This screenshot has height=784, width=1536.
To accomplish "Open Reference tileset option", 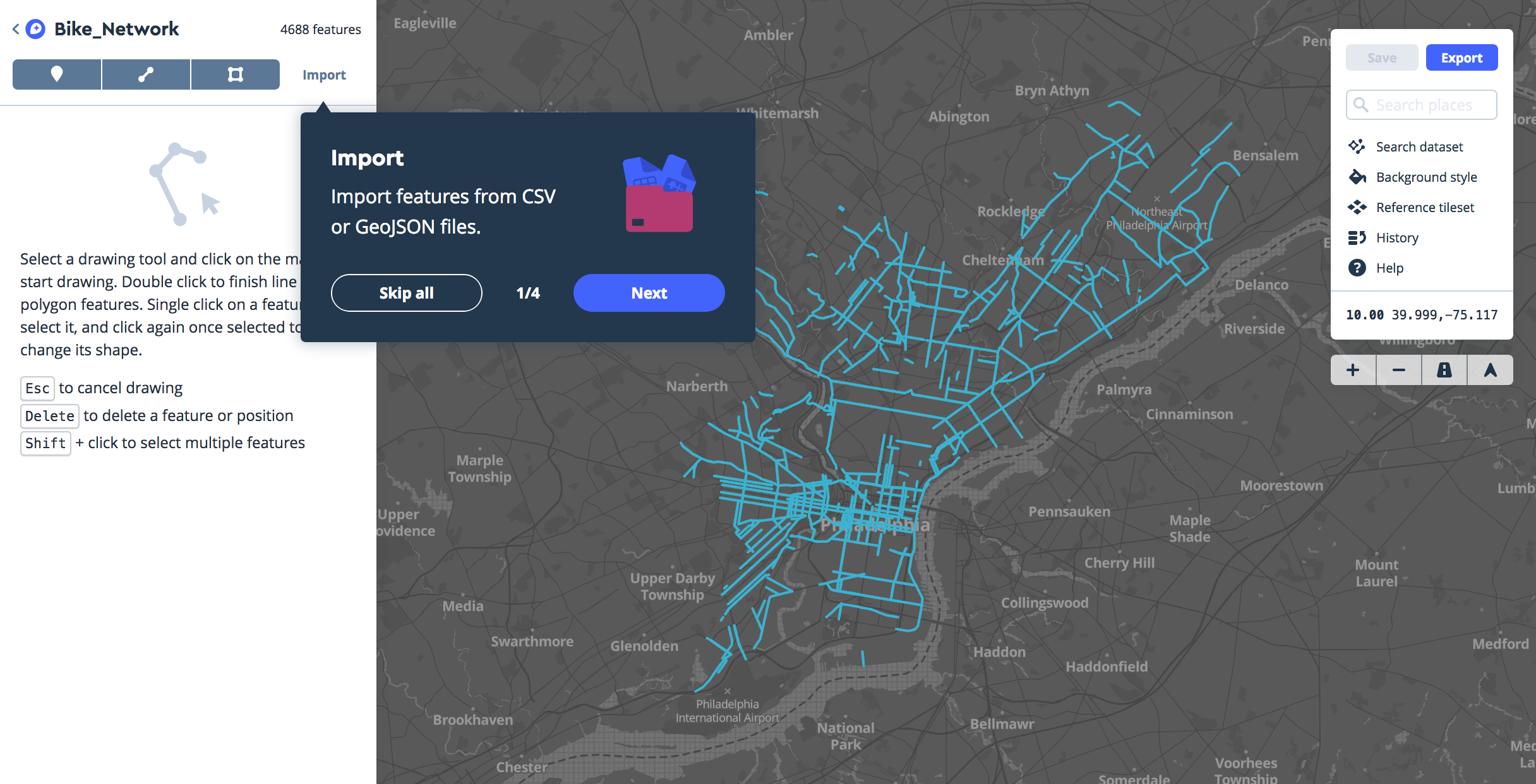I will (x=1425, y=207).
